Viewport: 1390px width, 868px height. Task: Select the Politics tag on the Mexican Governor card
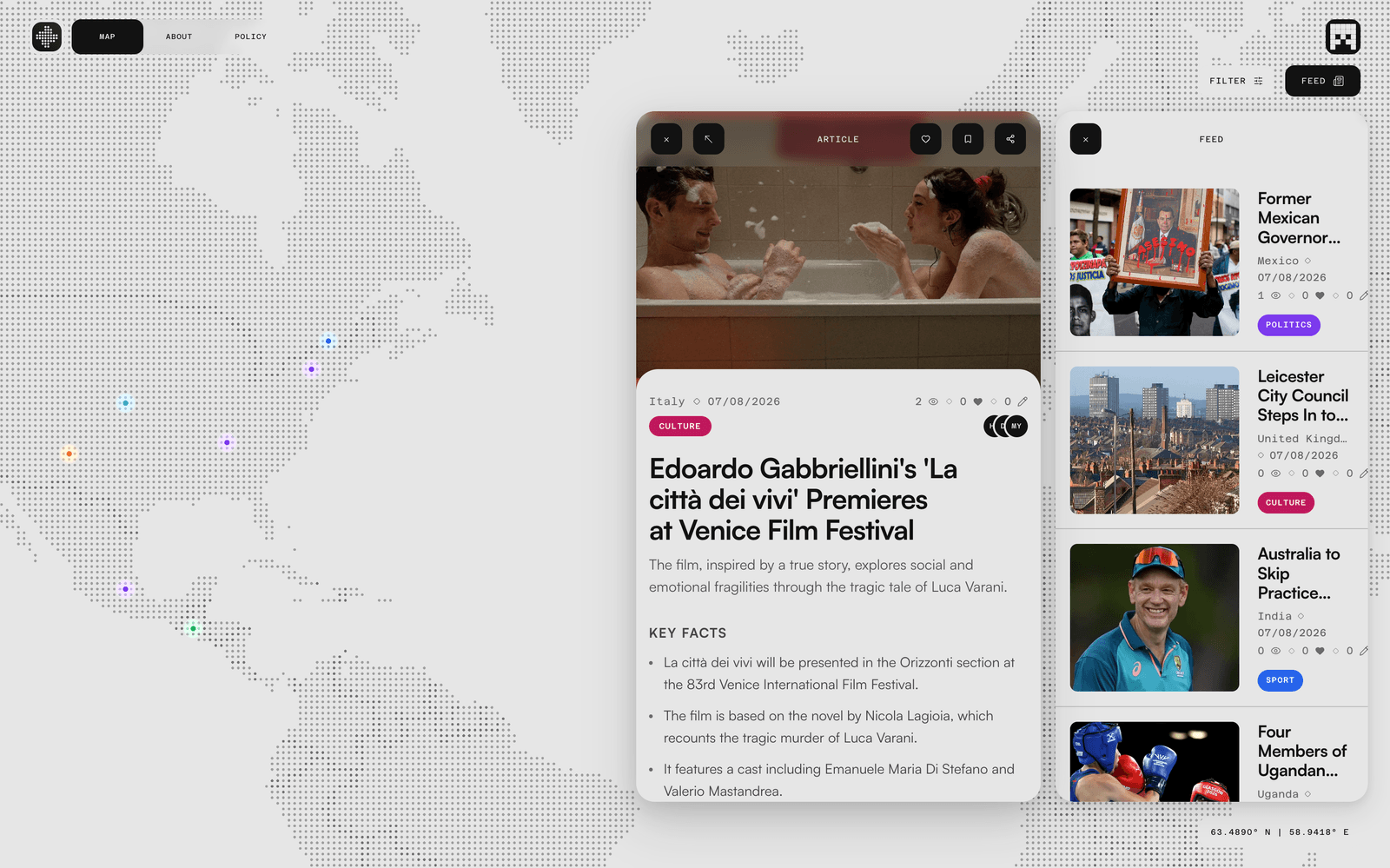pos(1289,325)
